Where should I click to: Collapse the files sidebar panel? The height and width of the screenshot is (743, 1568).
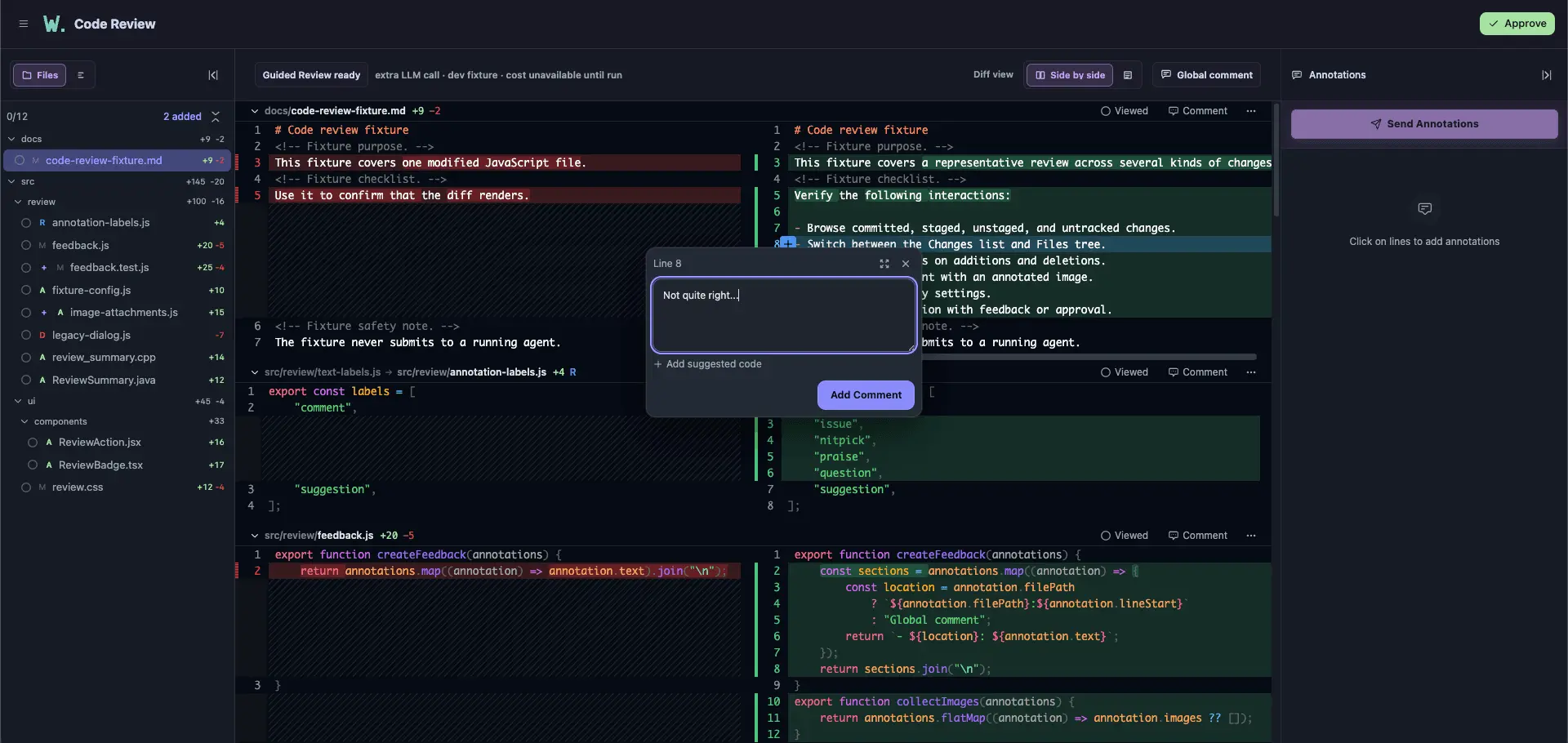[213, 75]
